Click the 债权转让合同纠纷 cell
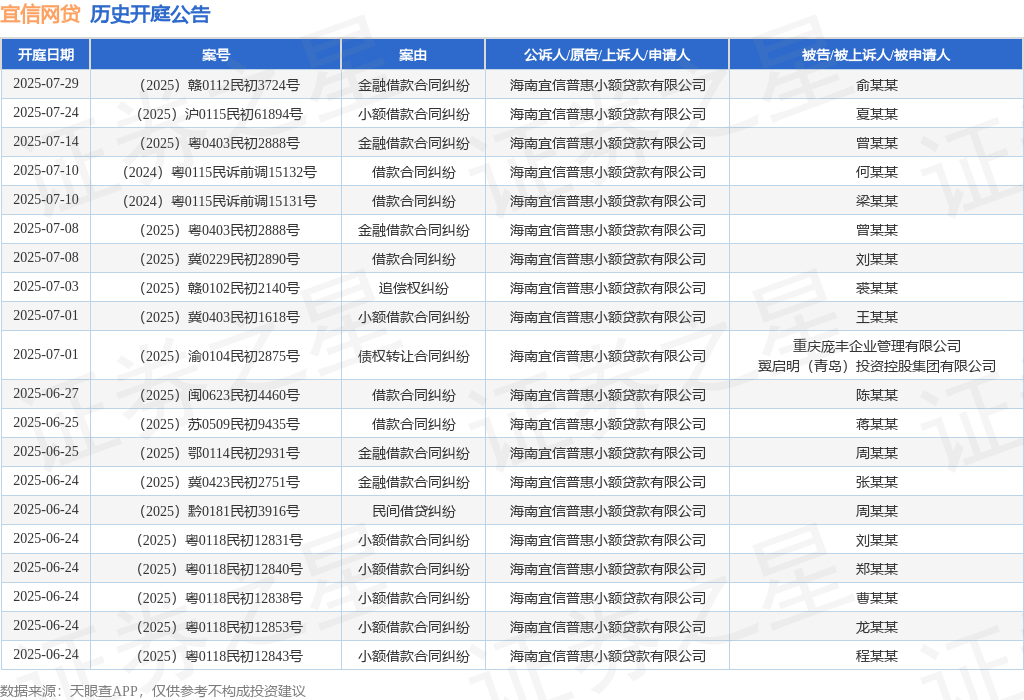The height and width of the screenshot is (700, 1024). (x=413, y=356)
